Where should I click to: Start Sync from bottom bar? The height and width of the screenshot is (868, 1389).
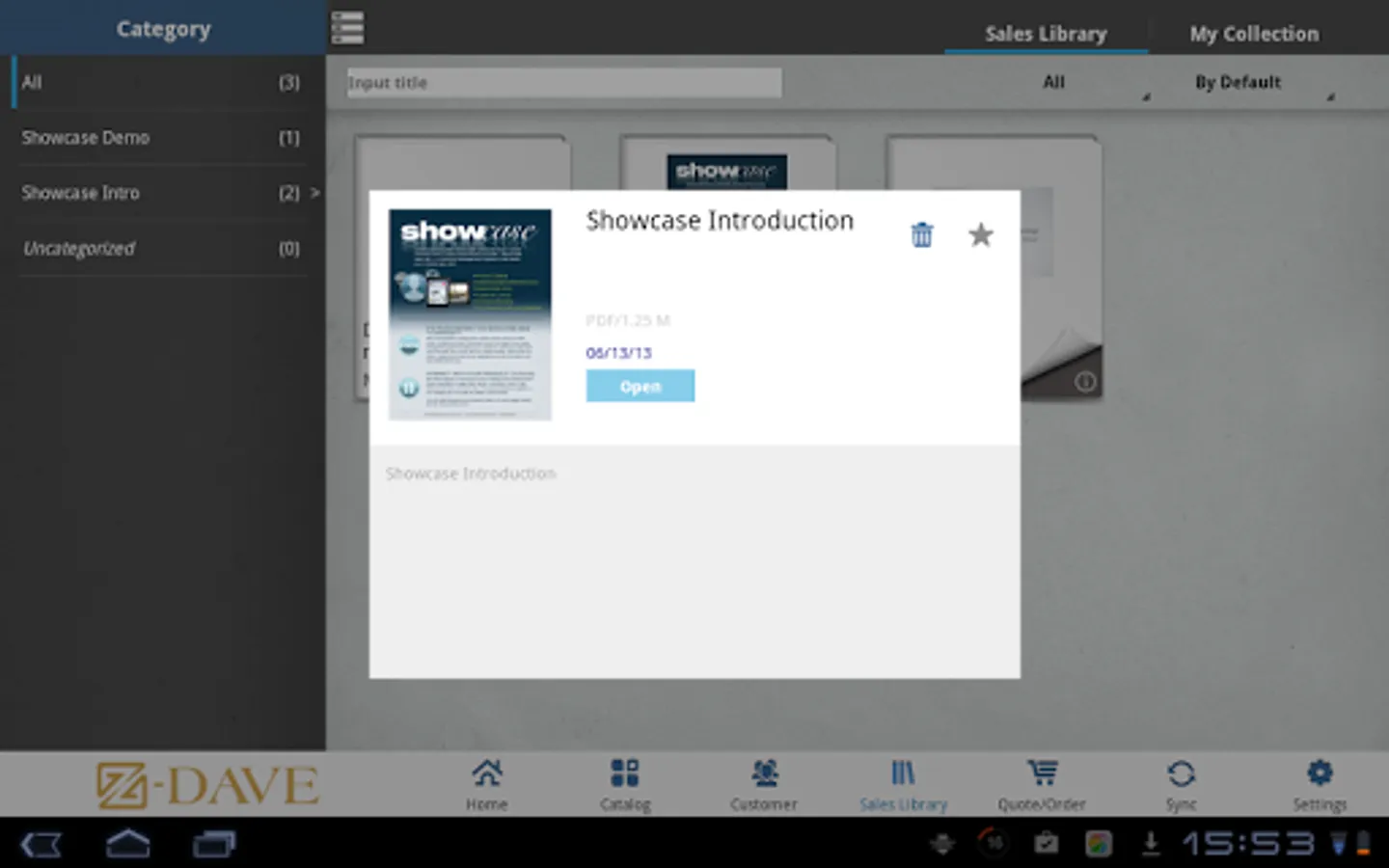1181,785
